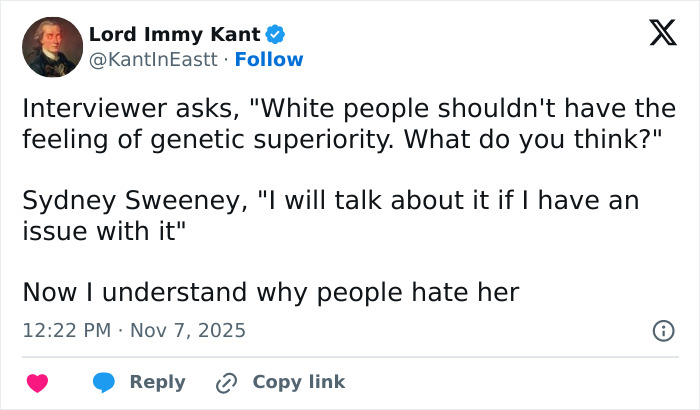Click the @KantInEastt handle

pyautogui.click(x=152, y=59)
